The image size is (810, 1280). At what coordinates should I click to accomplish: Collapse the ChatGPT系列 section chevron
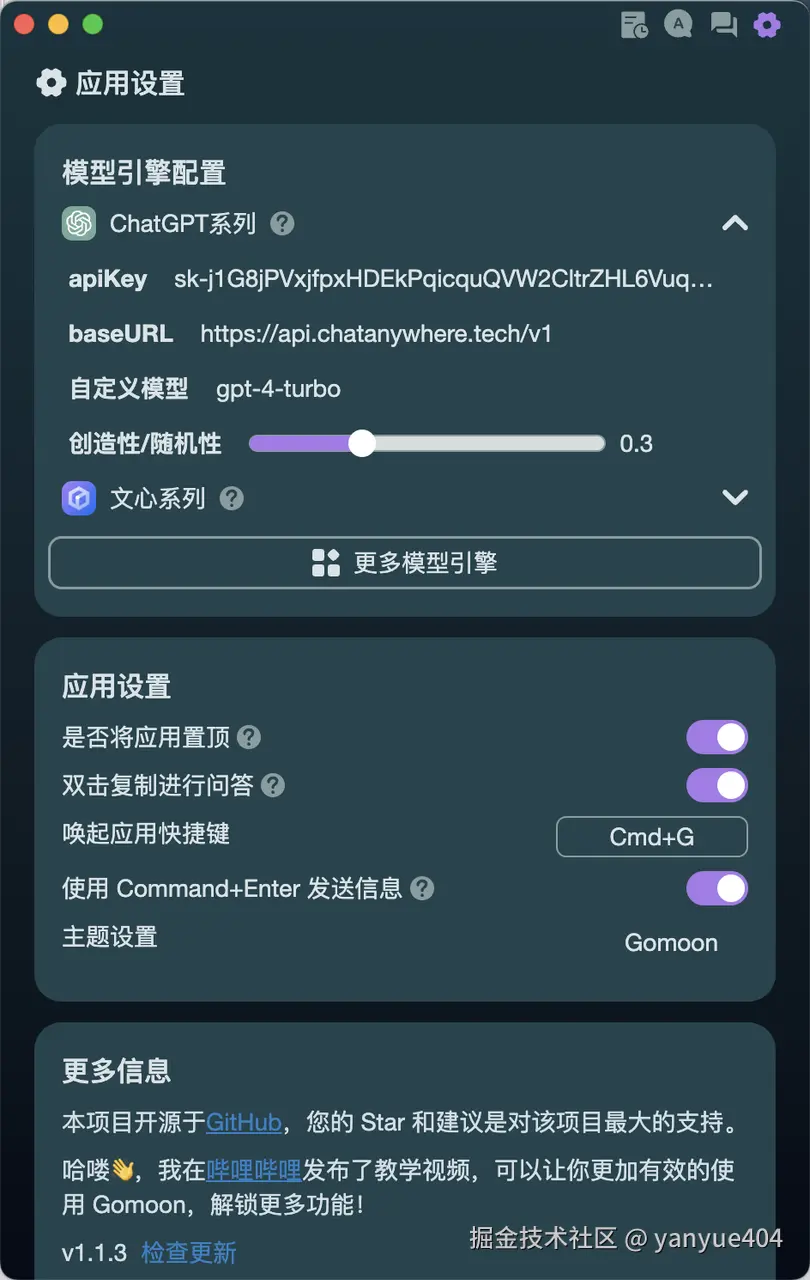(735, 223)
